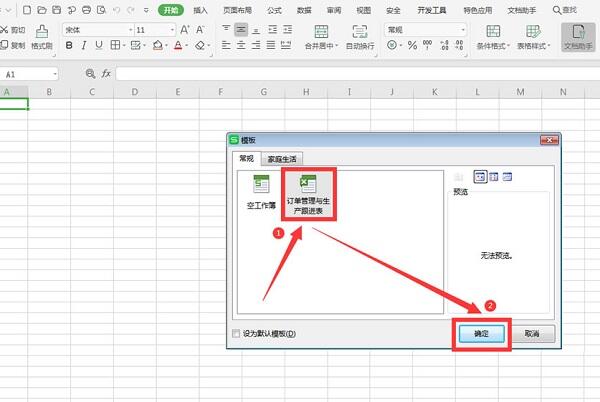The width and height of the screenshot is (600, 402).
Task: Open the 开始 (Home) ribbon tab
Action: click(171, 10)
